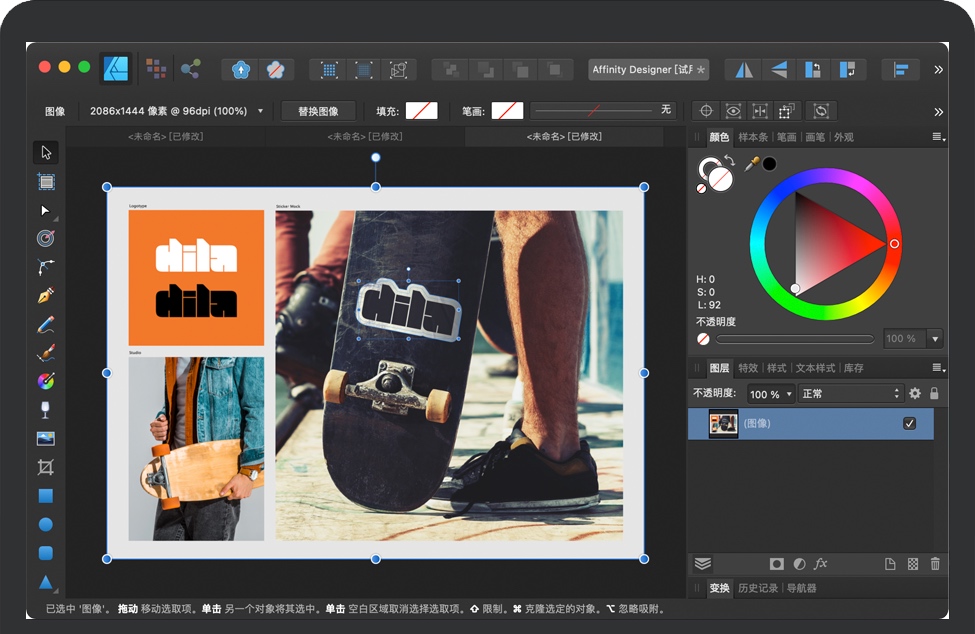The image size is (975, 634).
Task: Open the layer opacity 100 % dropdown
Action: [770, 394]
